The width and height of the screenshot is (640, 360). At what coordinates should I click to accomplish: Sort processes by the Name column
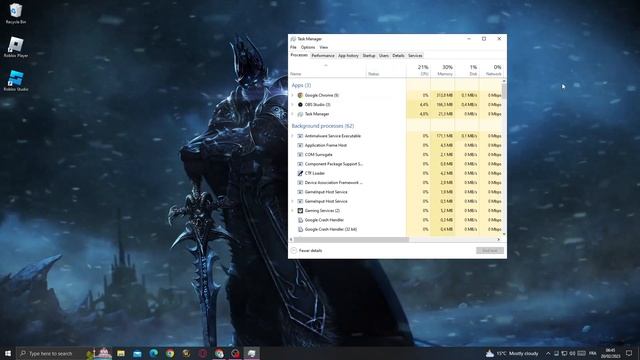(x=327, y=70)
